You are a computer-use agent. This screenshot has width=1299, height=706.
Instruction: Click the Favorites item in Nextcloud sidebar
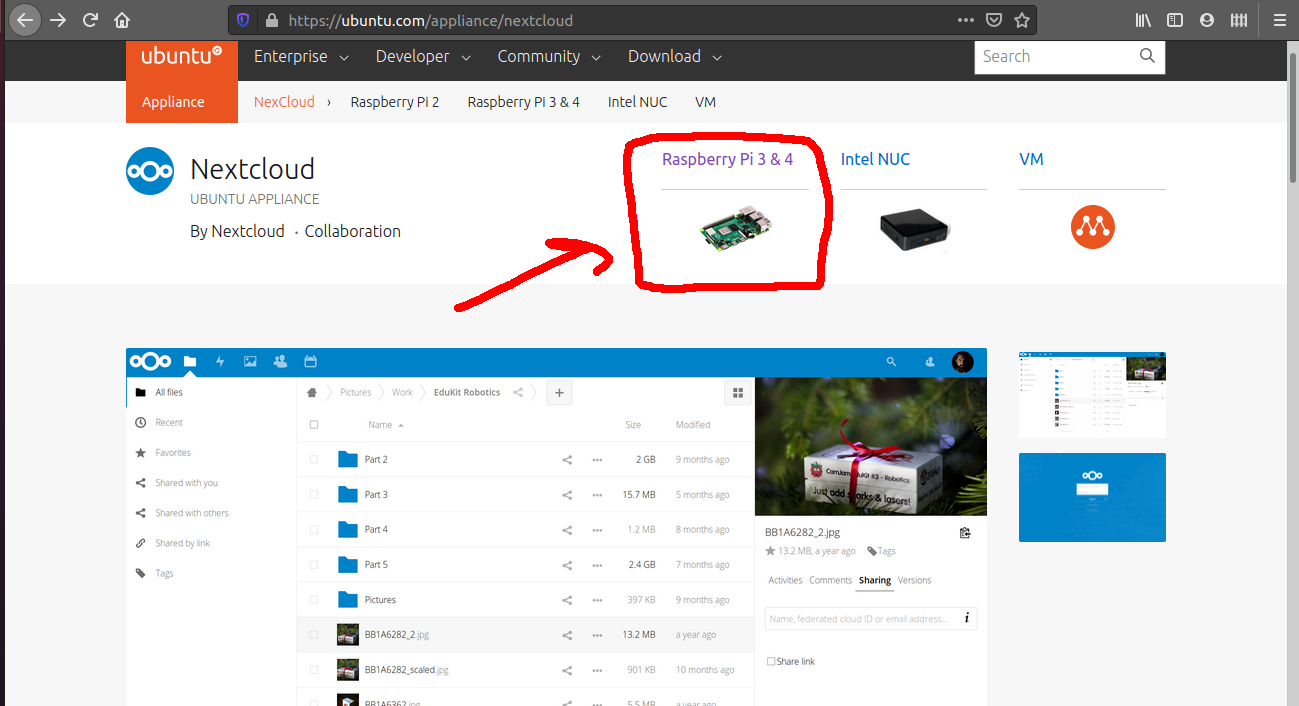173,453
